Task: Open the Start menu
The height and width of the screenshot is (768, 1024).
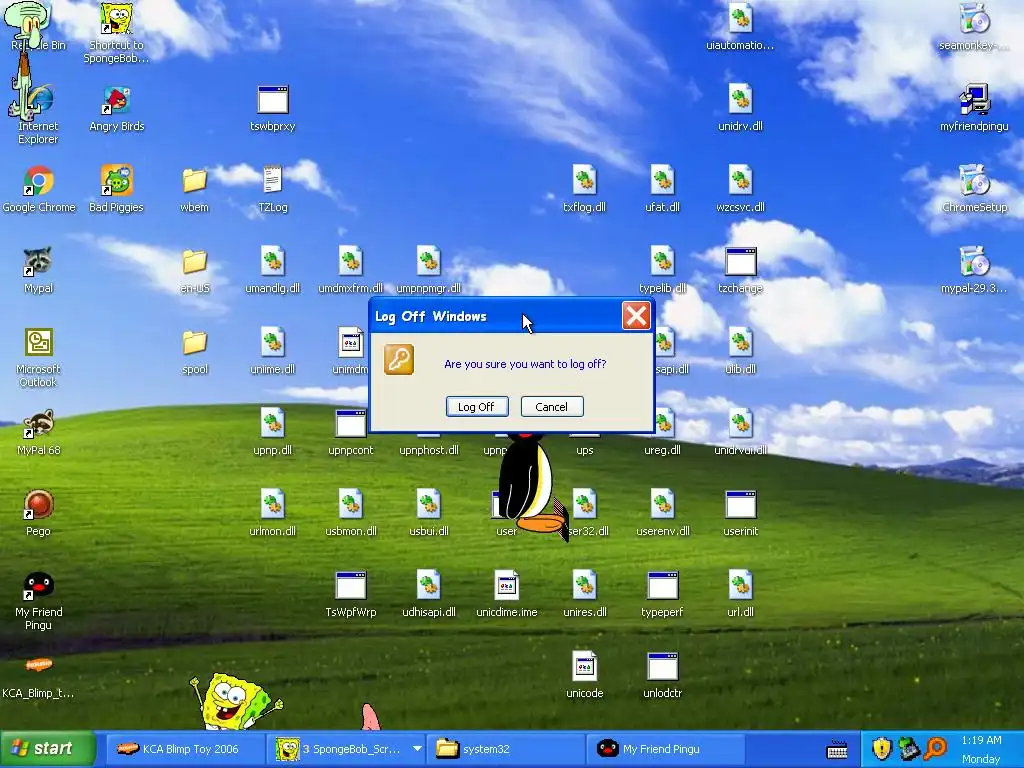Action: point(48,748)
